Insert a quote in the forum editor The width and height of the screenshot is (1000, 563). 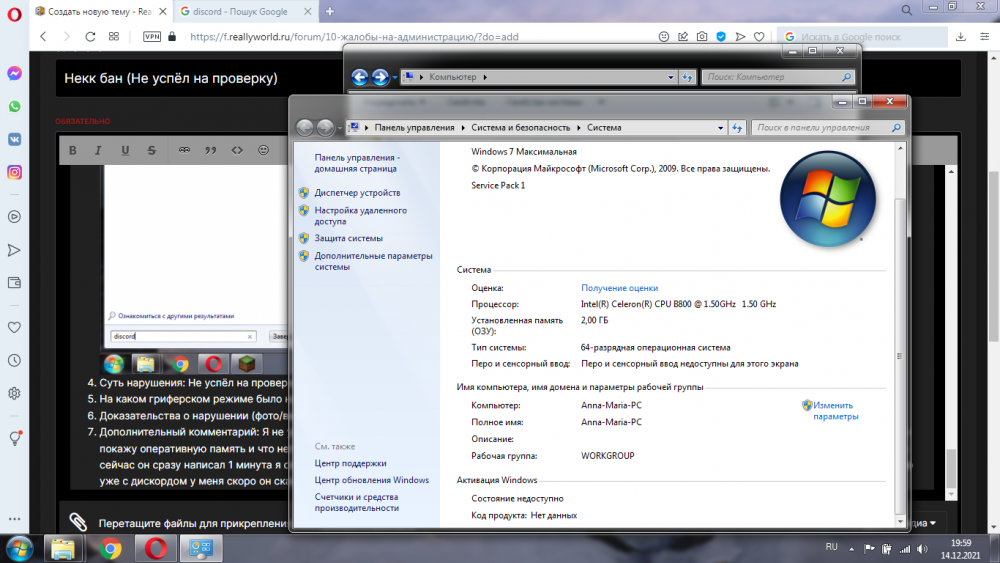pos(210,150)
